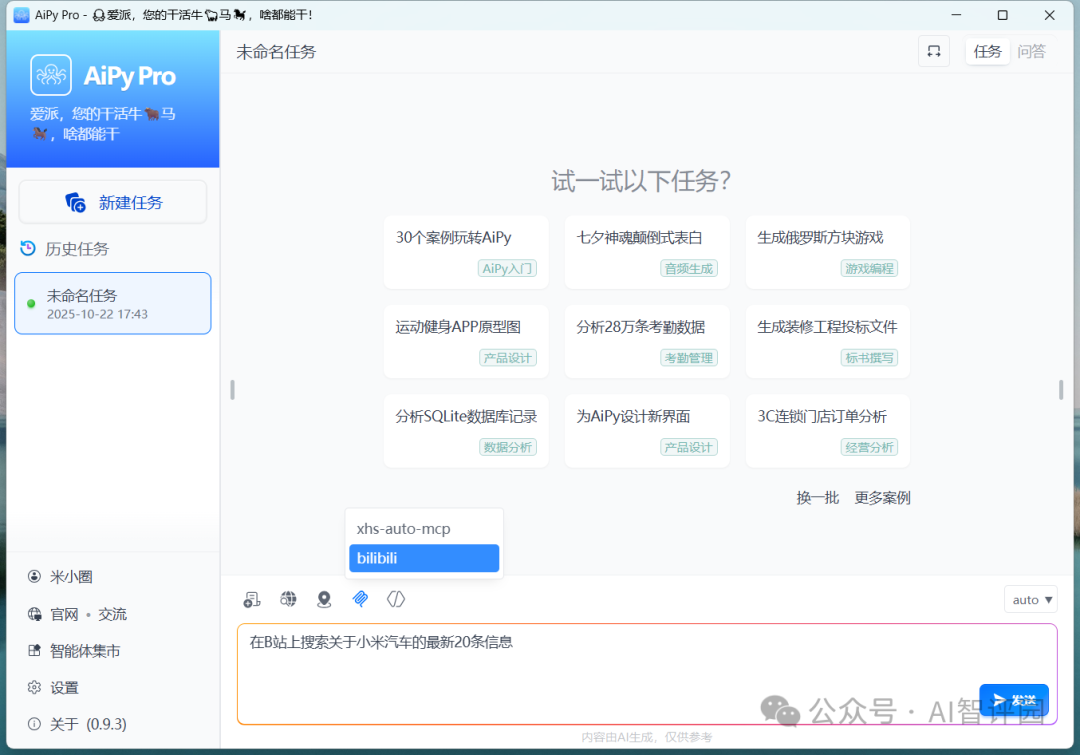
Task: Select xhs-auto-mcp from the popup list
Action: click(x=424, y=528)
